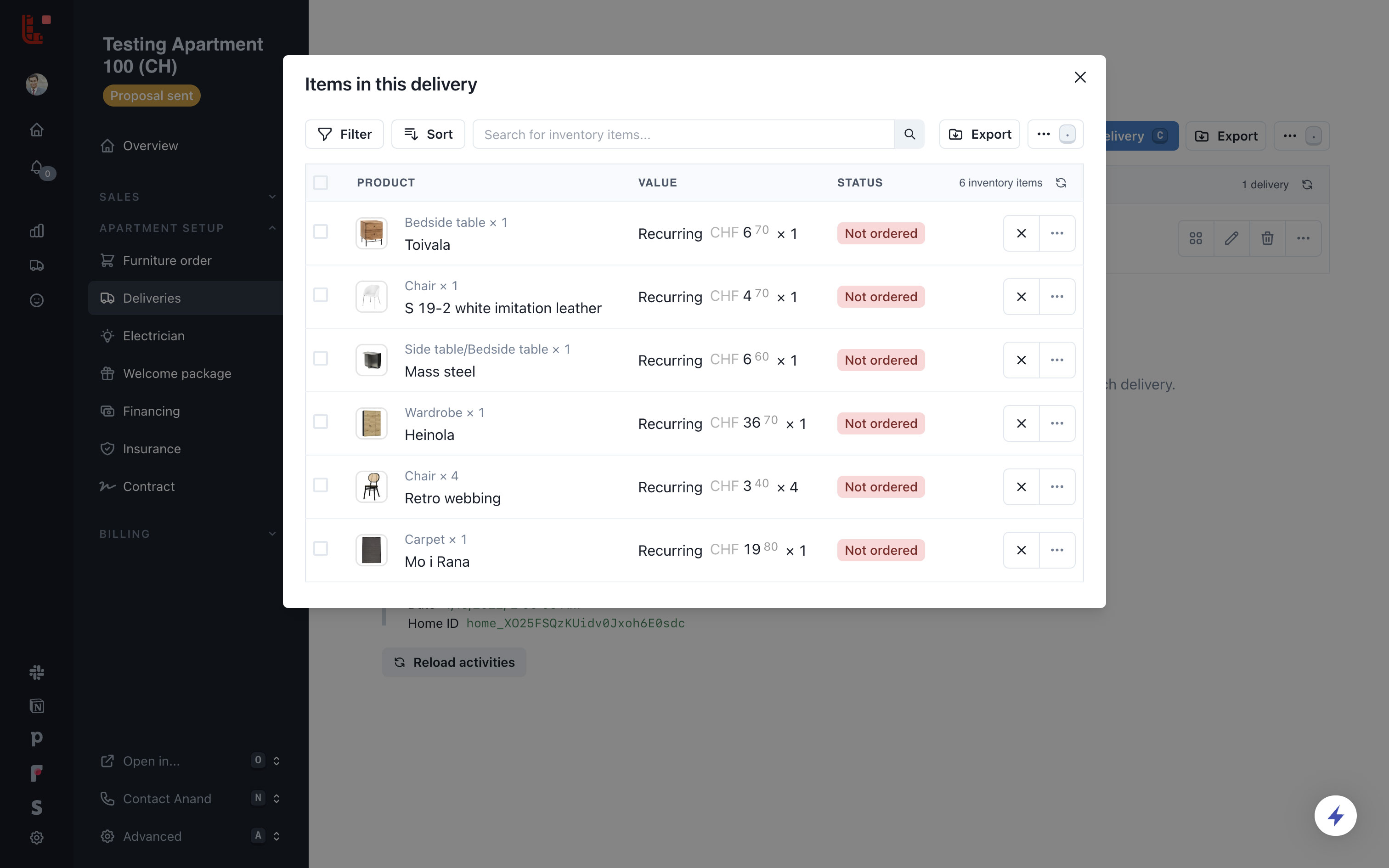The image size is (1389, 868).
Task: Remove the Toivala bedside table from delivery
Action: click(1021, 233)
